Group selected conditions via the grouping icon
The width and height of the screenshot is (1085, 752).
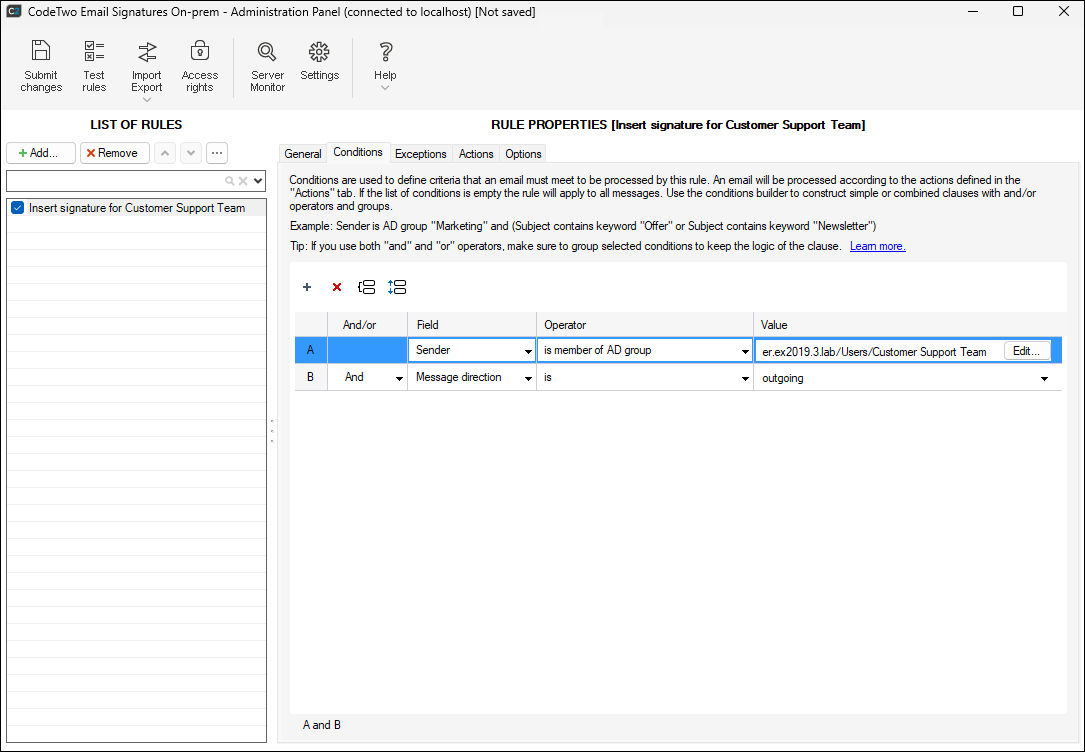tap(367, 287)
